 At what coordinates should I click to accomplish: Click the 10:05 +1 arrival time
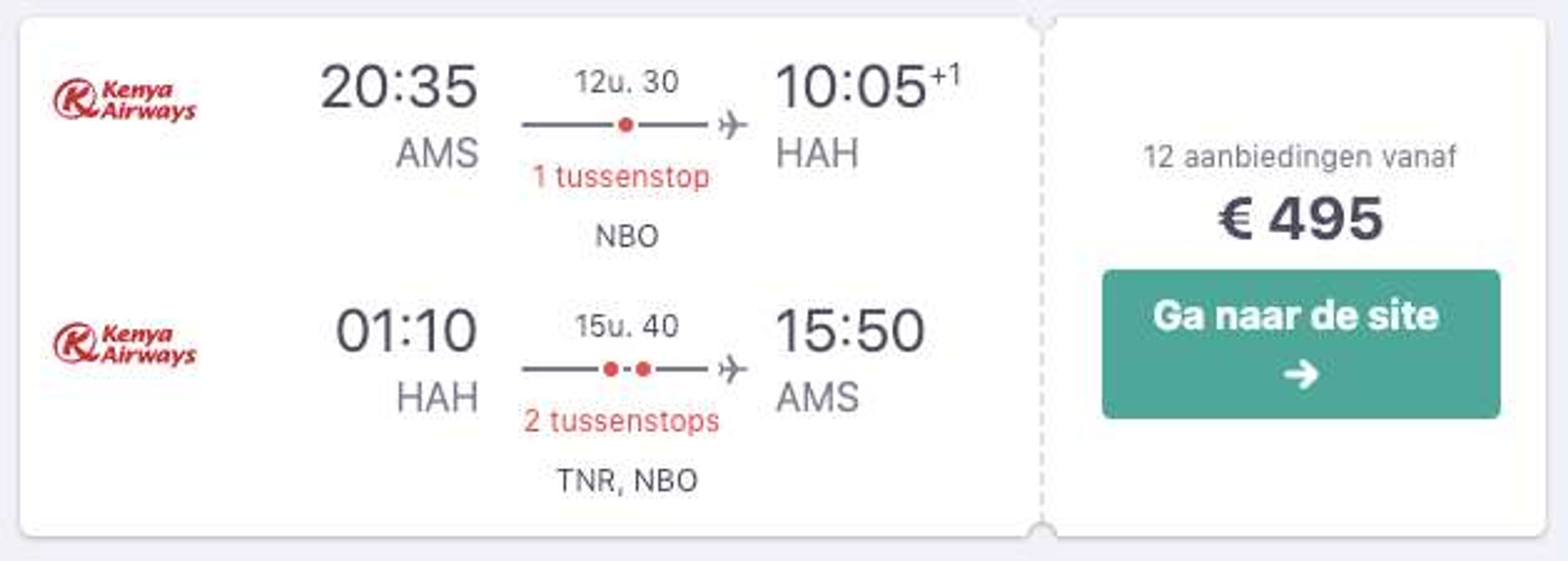click(867, 86)
